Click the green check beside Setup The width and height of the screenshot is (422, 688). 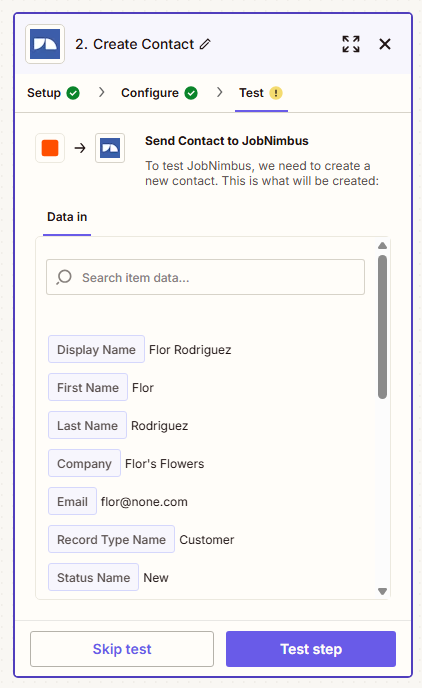click(73, 93)
